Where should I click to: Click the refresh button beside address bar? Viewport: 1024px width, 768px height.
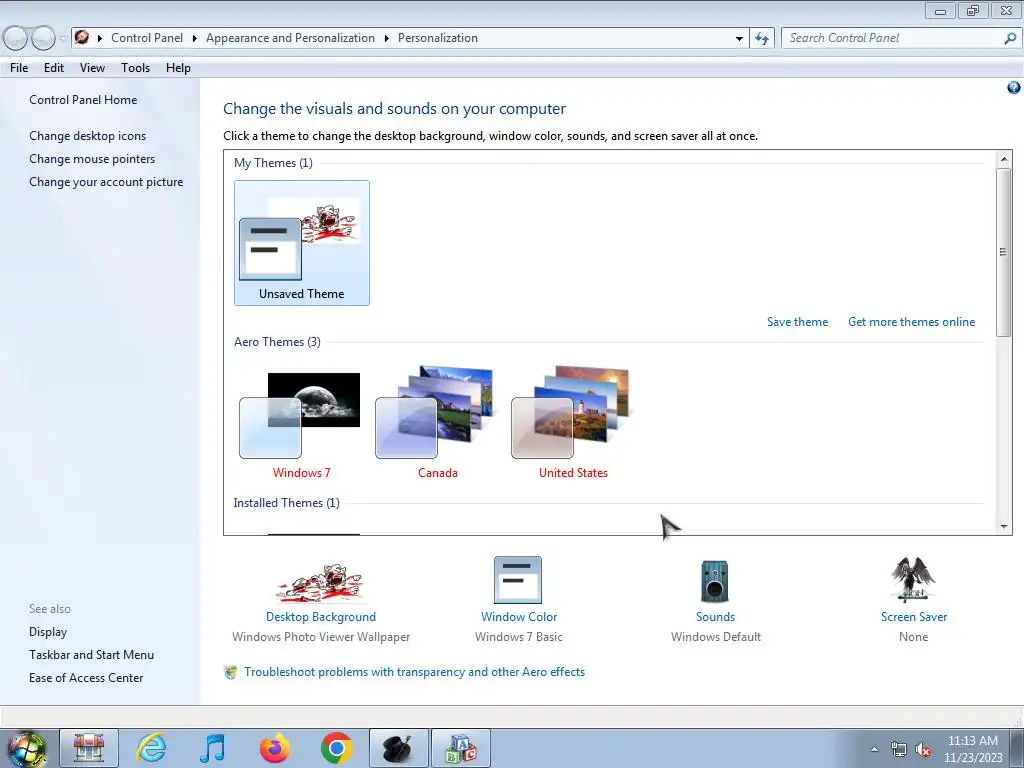(762, 39)
